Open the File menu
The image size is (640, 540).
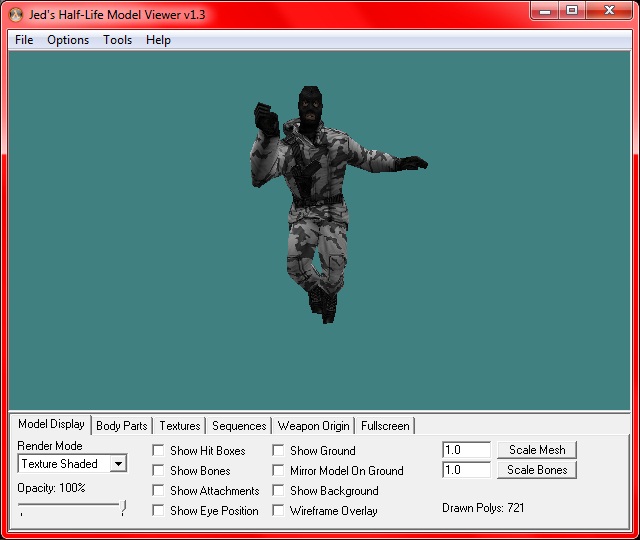tap(24, 40)
